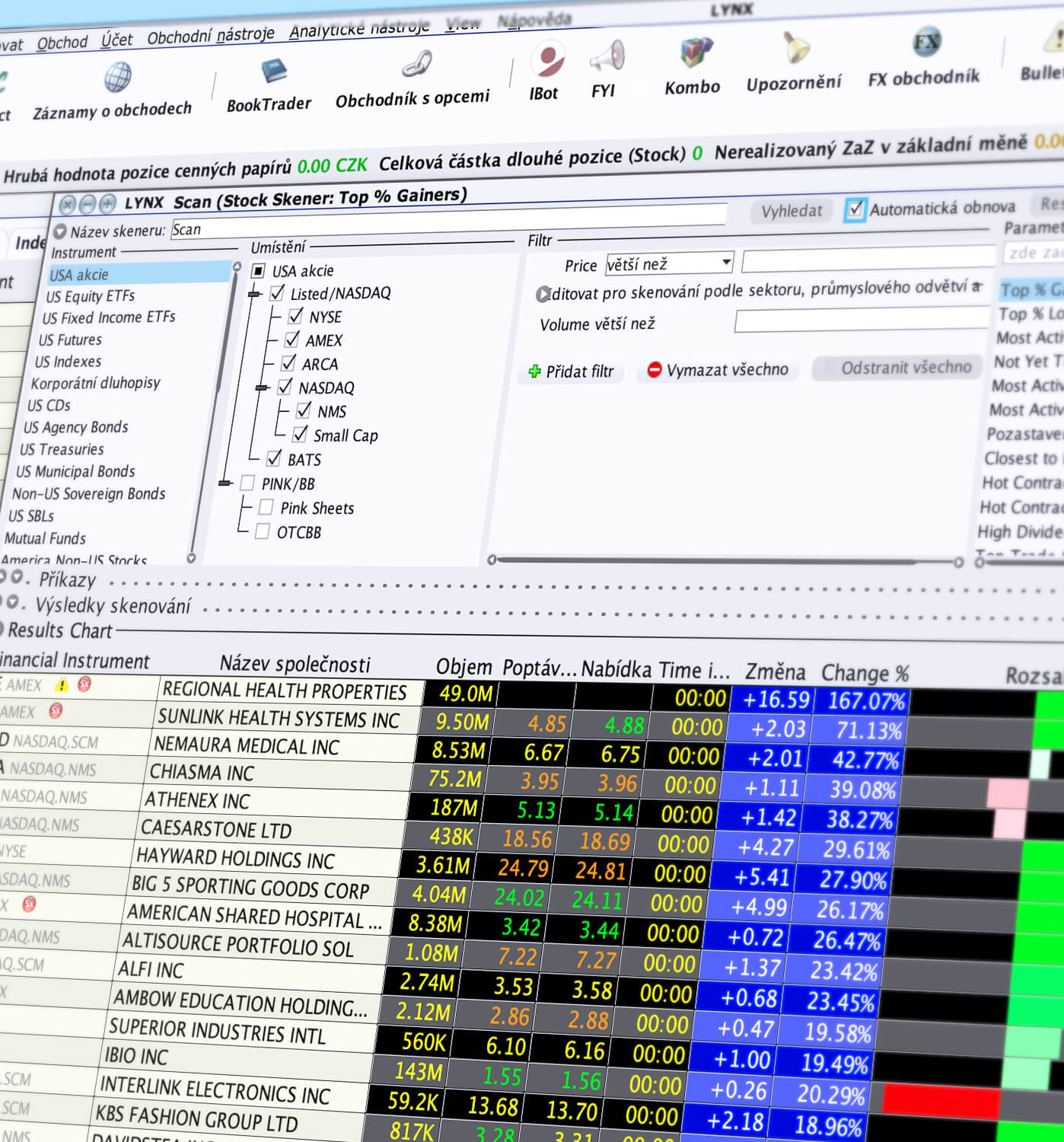The width and height of the screenshot is (1064, 1142).
Task: Open the Nápověda menu
Action: click(534, 20)
